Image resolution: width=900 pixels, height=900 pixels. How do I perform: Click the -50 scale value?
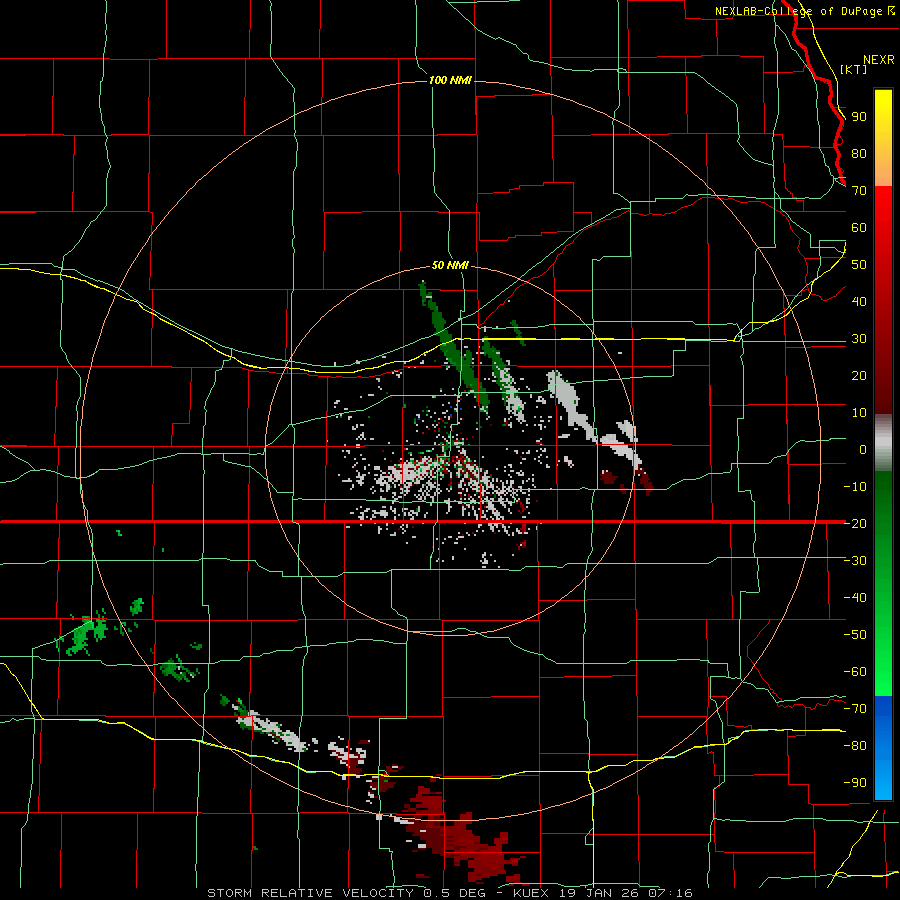(855, 635)
